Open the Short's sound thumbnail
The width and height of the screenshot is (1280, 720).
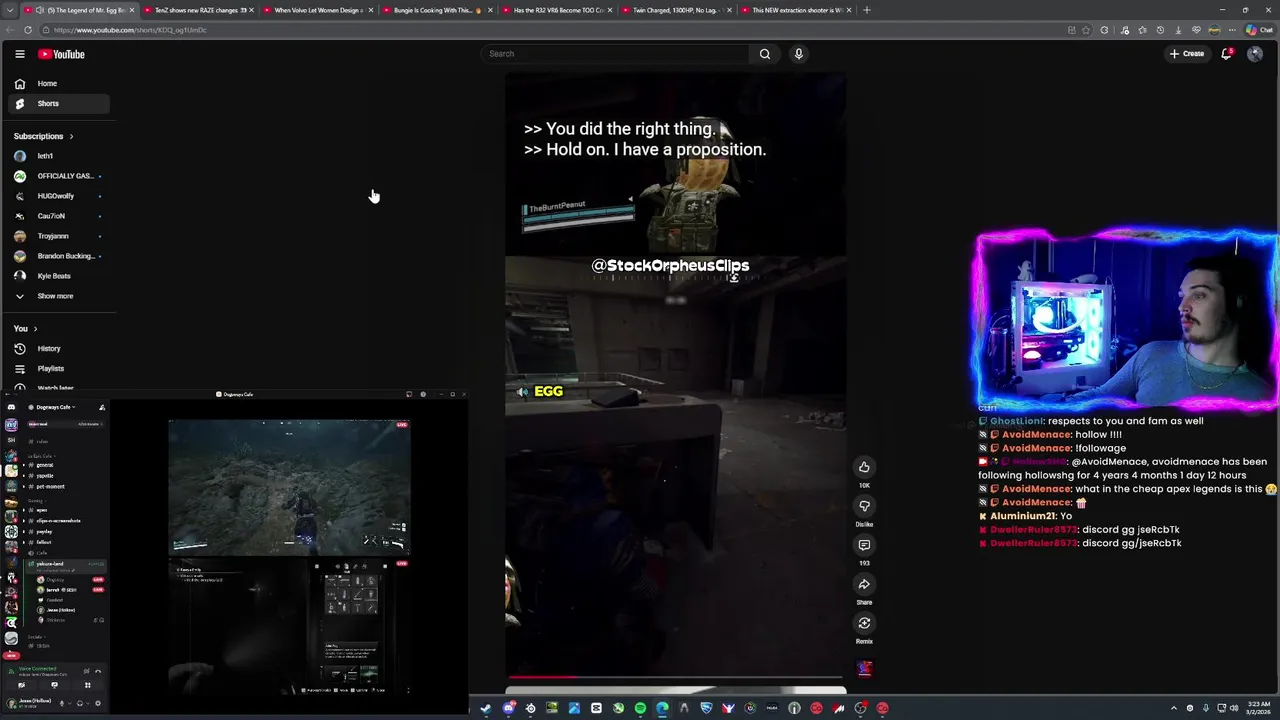pos(864,668)
